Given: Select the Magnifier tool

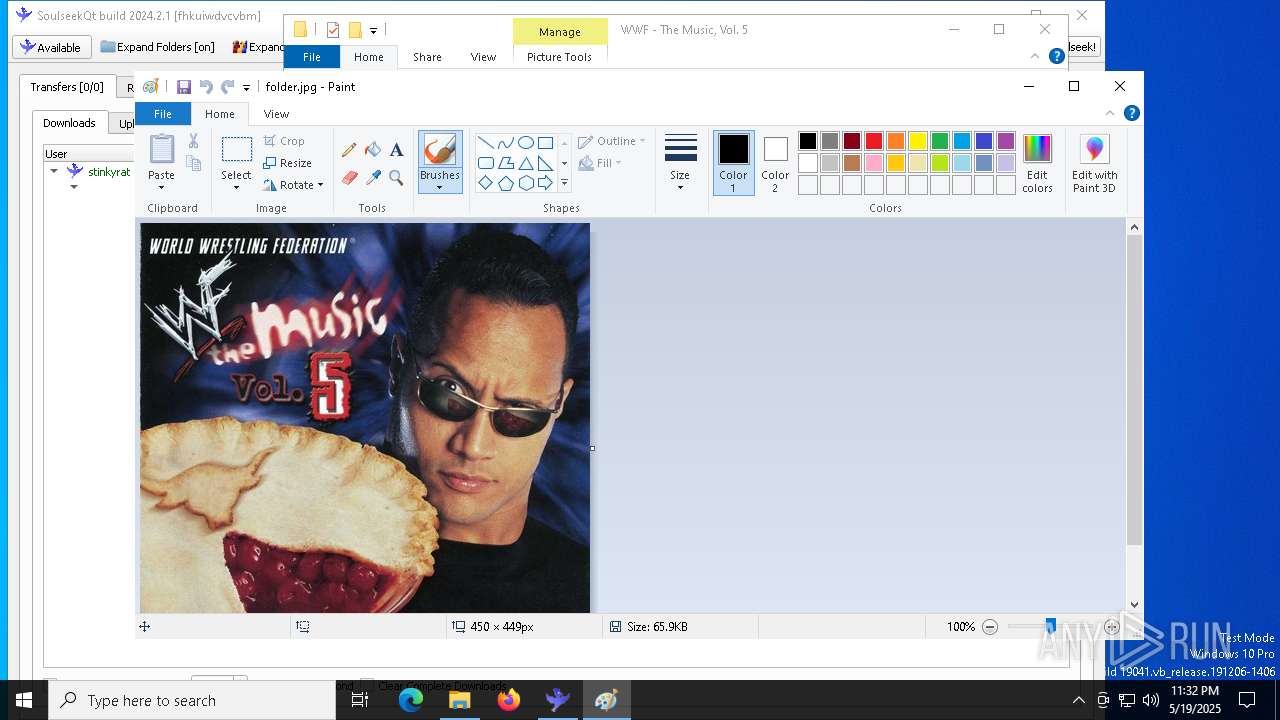Looking at the screenshot, I should pos(397,178).
